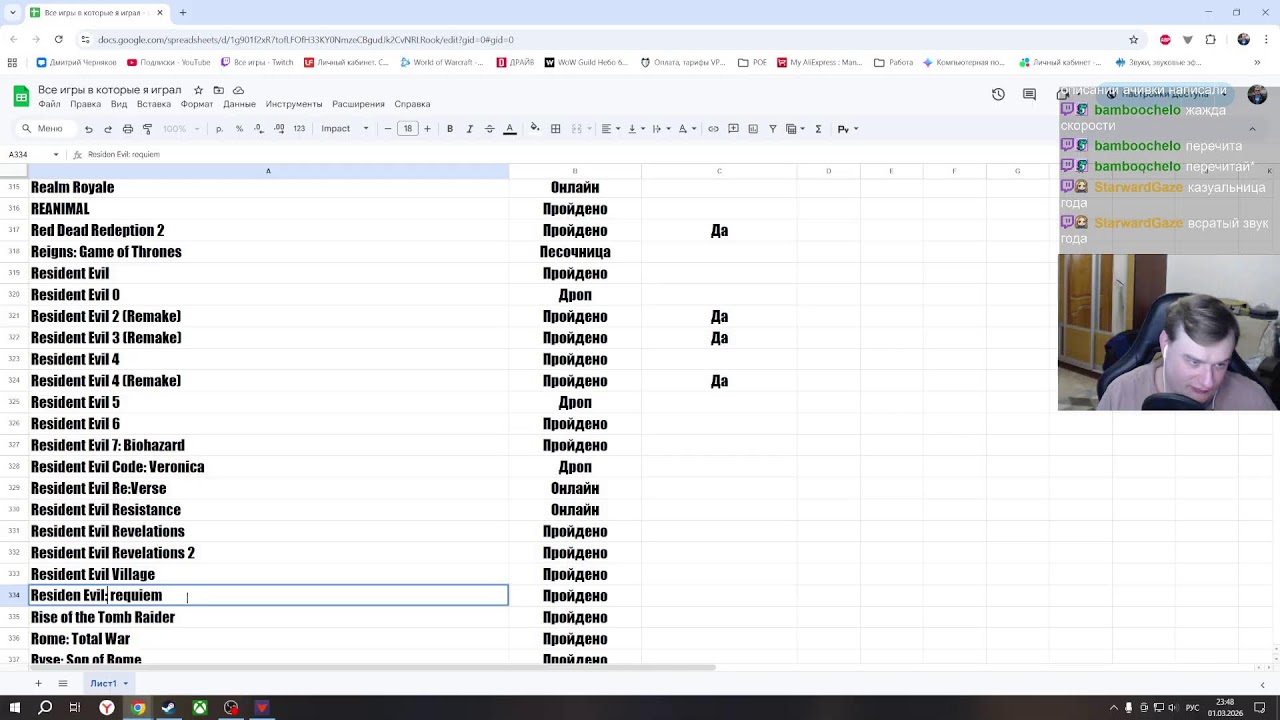Viewport: 1280px width, 720px height.
Task: Open the Вид menu
Action: click(119, 104)
